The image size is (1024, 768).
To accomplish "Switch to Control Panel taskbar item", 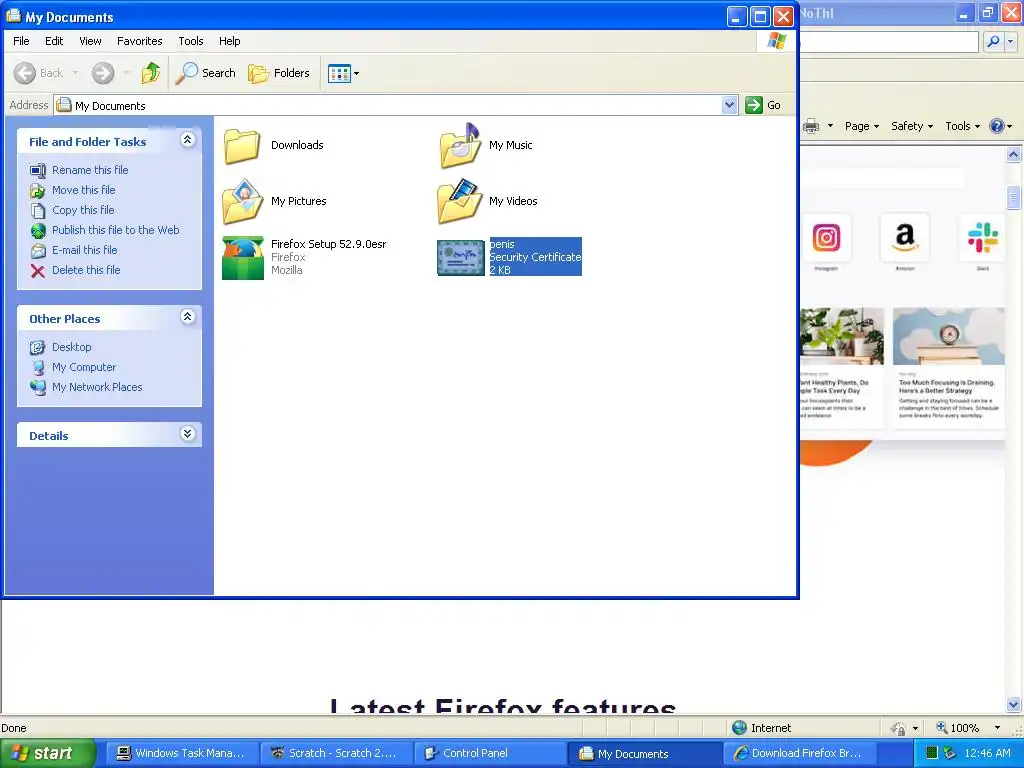I will [x=489, y=753].
